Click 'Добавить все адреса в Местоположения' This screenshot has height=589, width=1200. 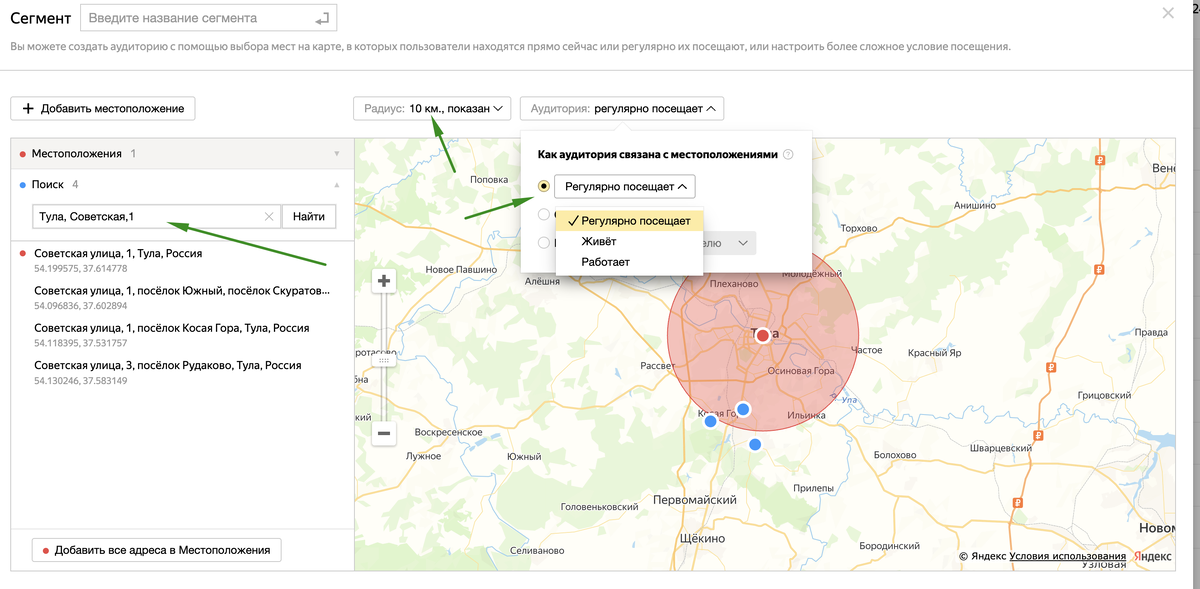tap(157, 550)
